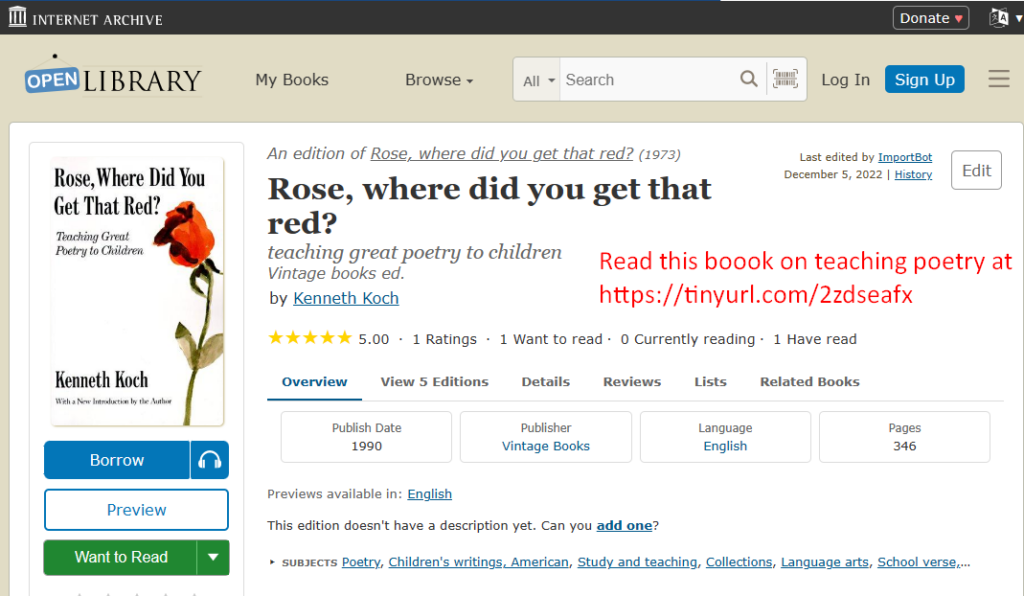
Task: Switch to View 5 Editions tab
Action: (434, 382)
